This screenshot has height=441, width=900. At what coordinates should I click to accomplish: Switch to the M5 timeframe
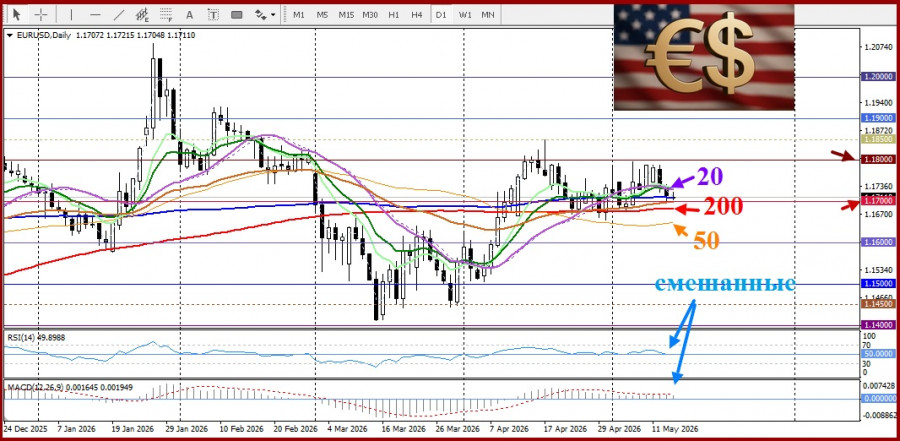tap(322, 15)
